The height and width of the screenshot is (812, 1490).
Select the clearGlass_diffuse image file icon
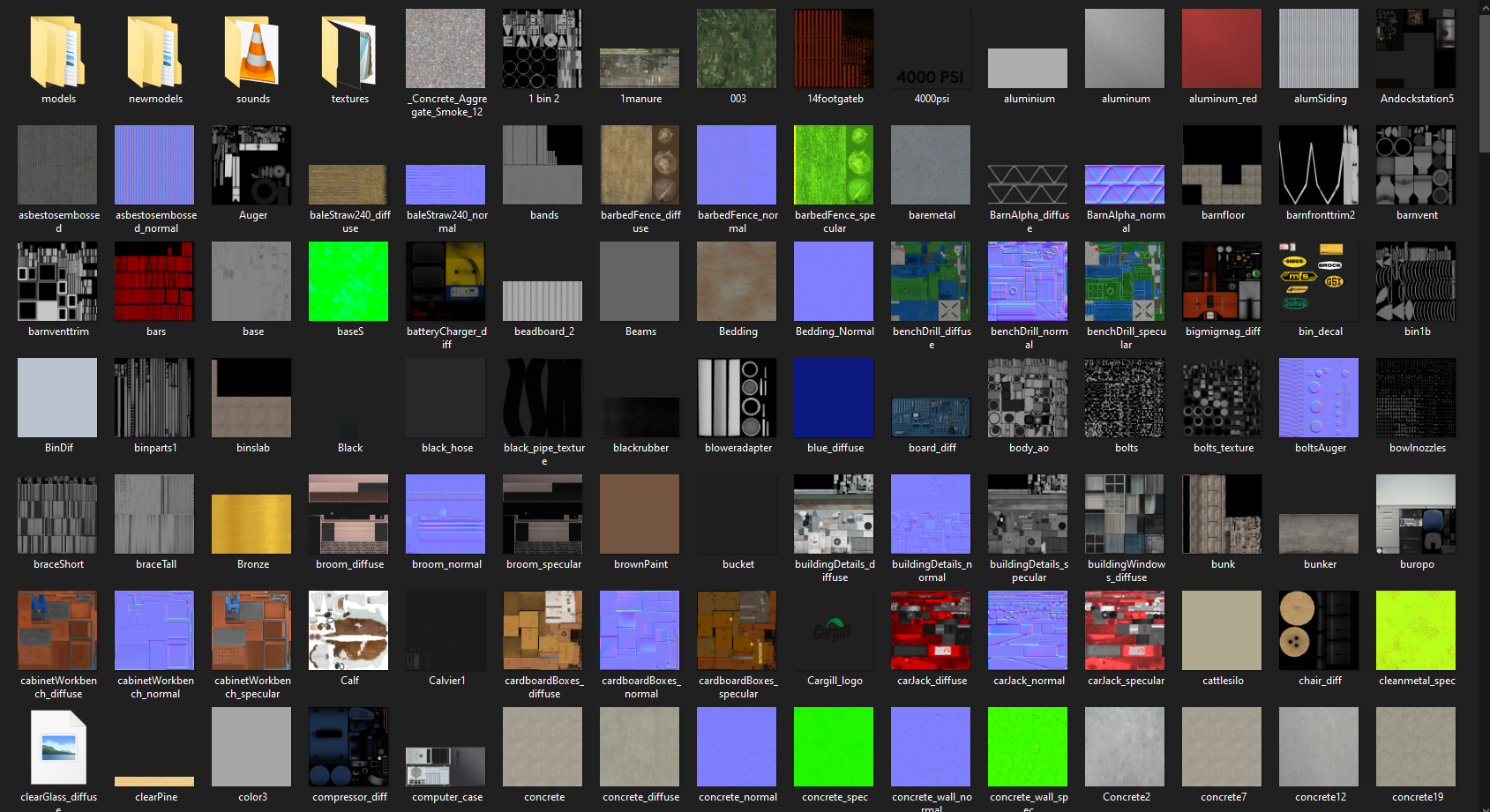pyautogui.click(x=57, y=747)
